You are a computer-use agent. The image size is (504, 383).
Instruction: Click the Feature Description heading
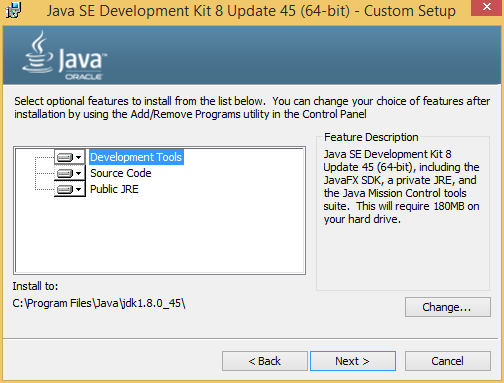(371, 137)
